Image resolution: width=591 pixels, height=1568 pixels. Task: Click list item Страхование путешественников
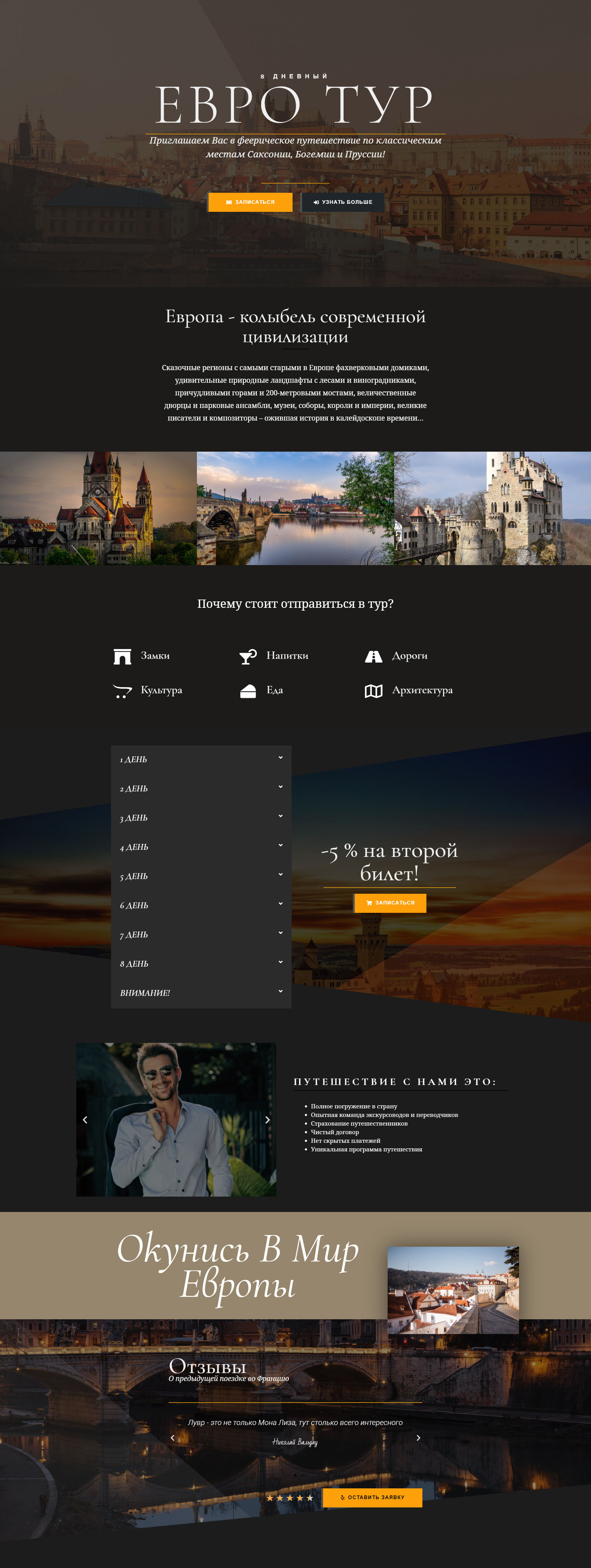click(359, 1124)
